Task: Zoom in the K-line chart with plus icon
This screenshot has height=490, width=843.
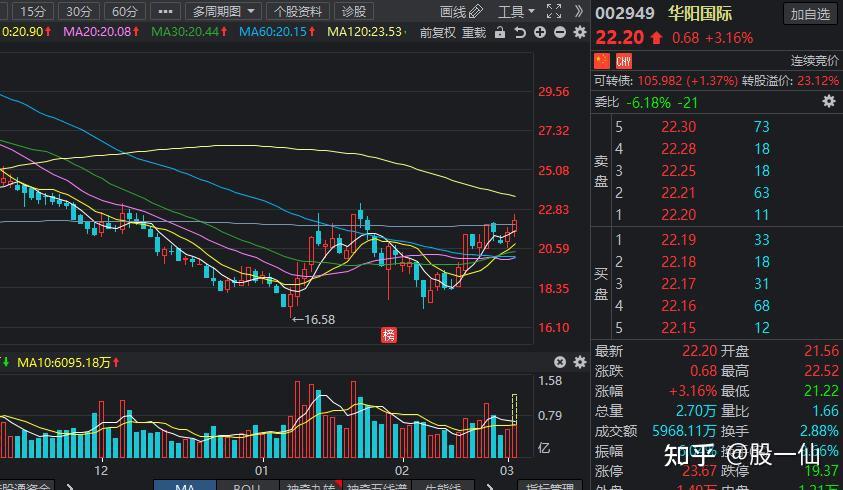Action: pos(540,32)
